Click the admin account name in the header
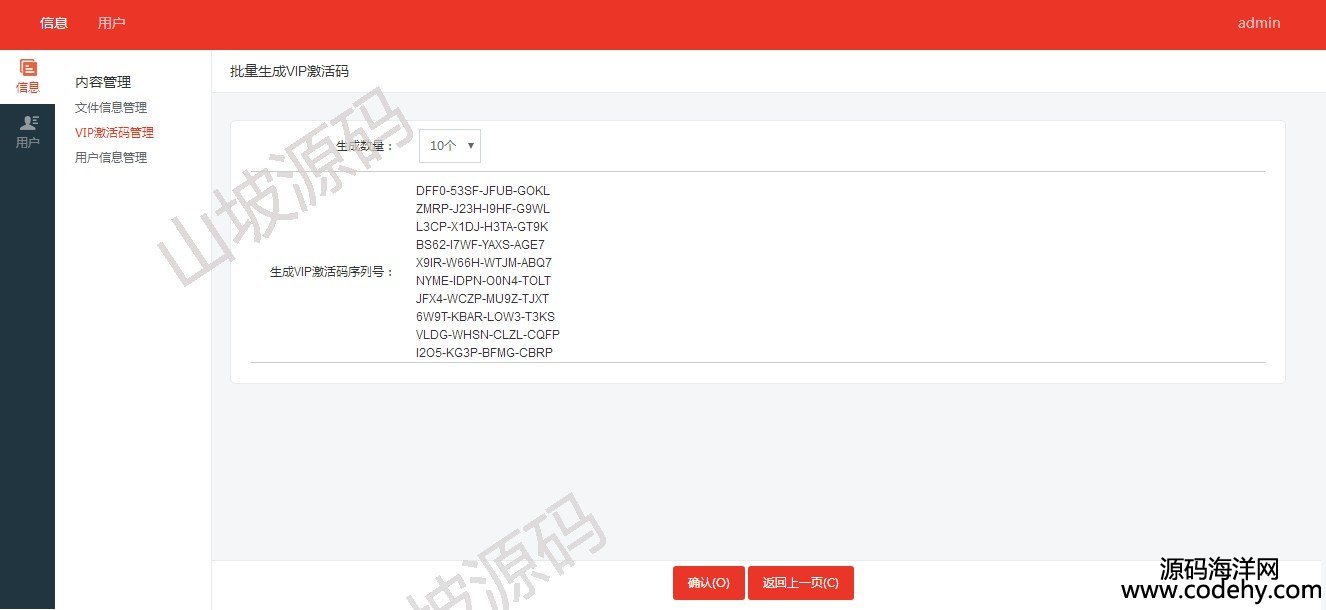1326x610 pixels. pyautogui.click(x=1258, y=23)
